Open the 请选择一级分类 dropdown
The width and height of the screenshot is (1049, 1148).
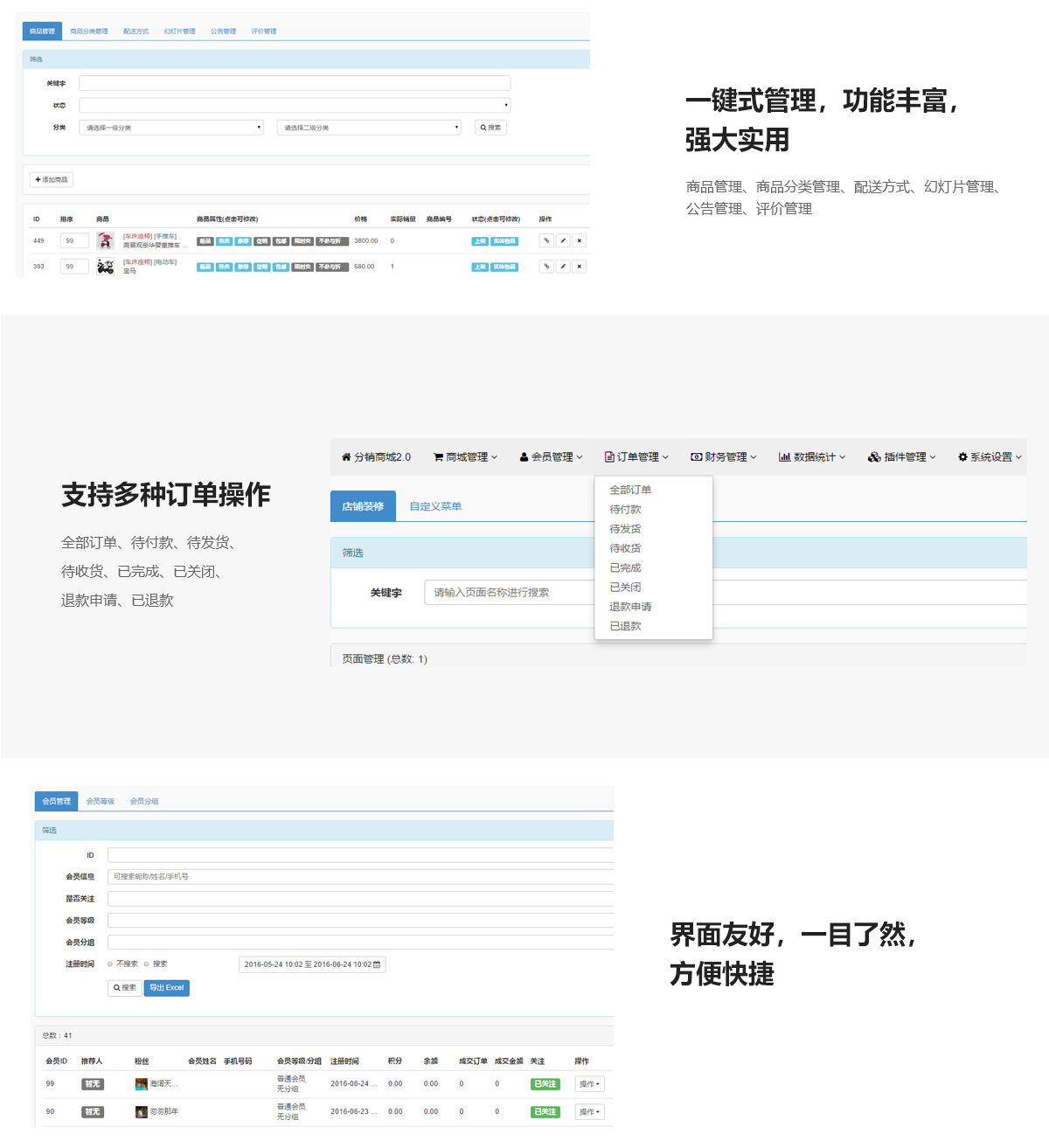click(171, 128)
